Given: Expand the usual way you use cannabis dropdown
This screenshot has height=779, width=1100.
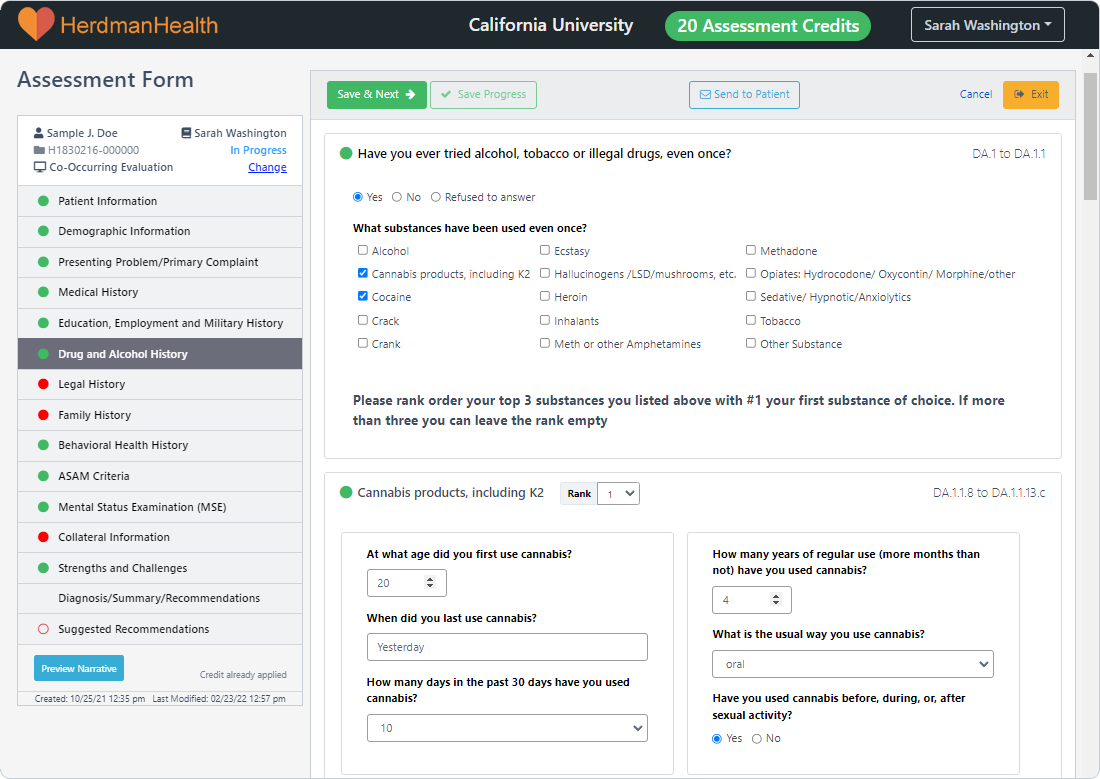Looking at the screenshot, I should coord(852,664).
